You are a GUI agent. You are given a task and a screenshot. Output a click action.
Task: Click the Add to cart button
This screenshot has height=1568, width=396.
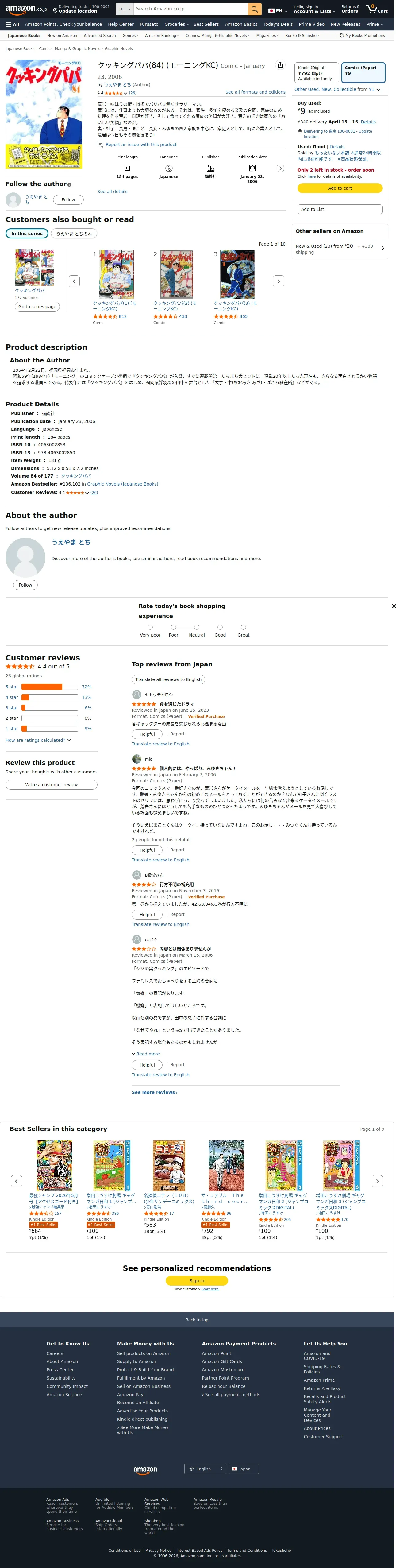tap(340, 188)
